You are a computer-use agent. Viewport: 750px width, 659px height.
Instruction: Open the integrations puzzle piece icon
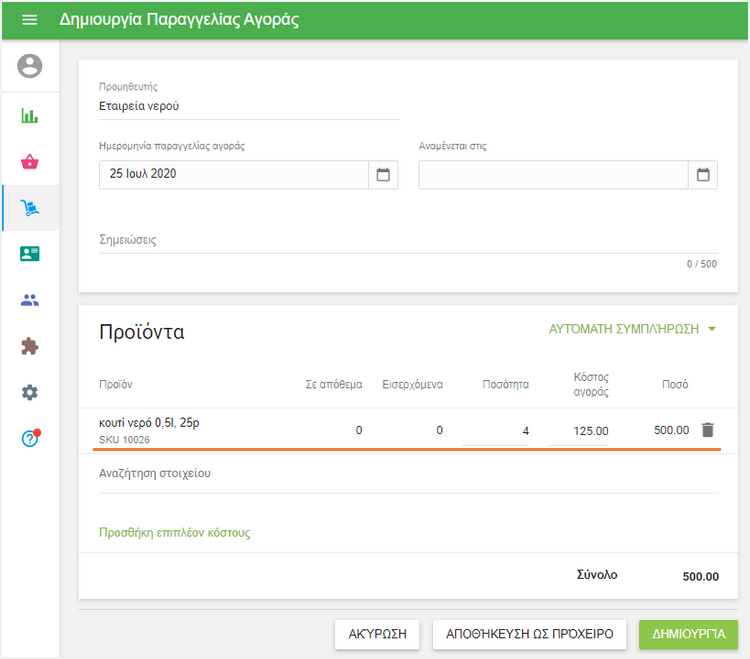30,346
